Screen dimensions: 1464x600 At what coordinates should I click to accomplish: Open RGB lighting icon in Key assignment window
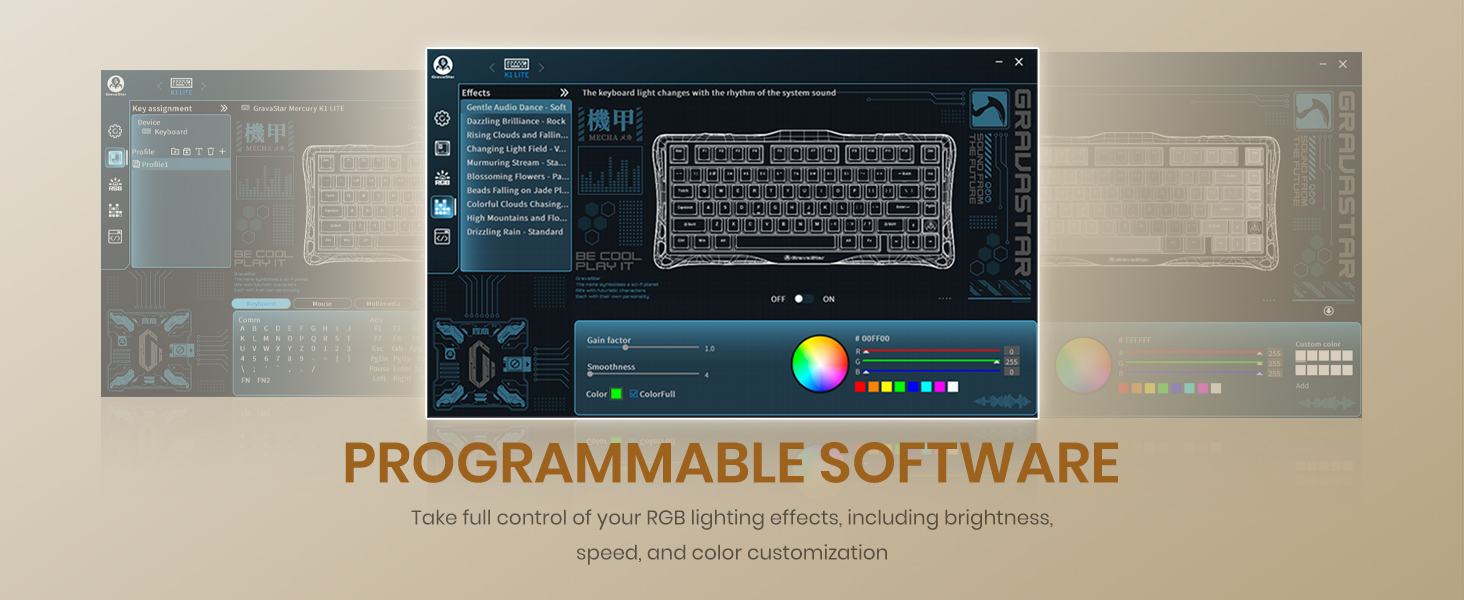click(x=115, y=184)
